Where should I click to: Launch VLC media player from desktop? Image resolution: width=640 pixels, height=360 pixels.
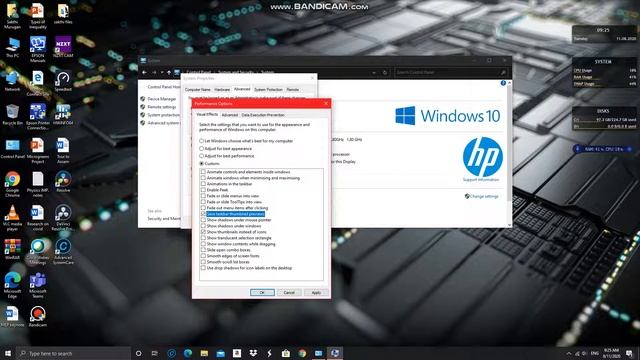coord(12,218)
